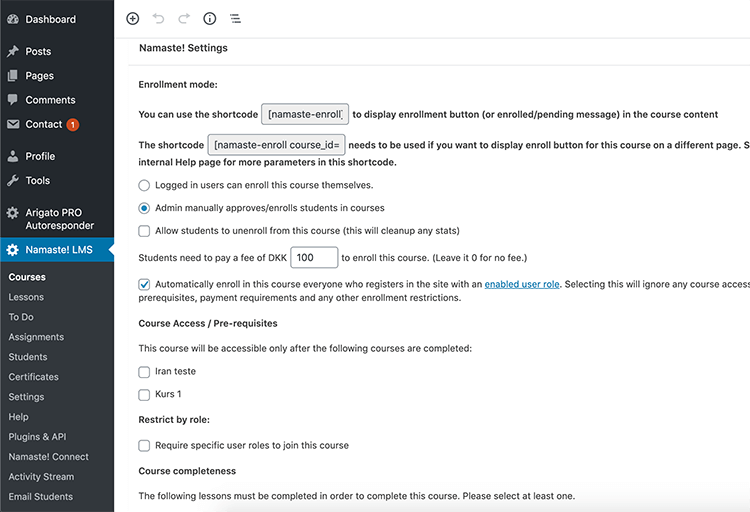Screen dimensions: 750x512
Task: Click the Contact envelope icon
Action: click(13, 124)
